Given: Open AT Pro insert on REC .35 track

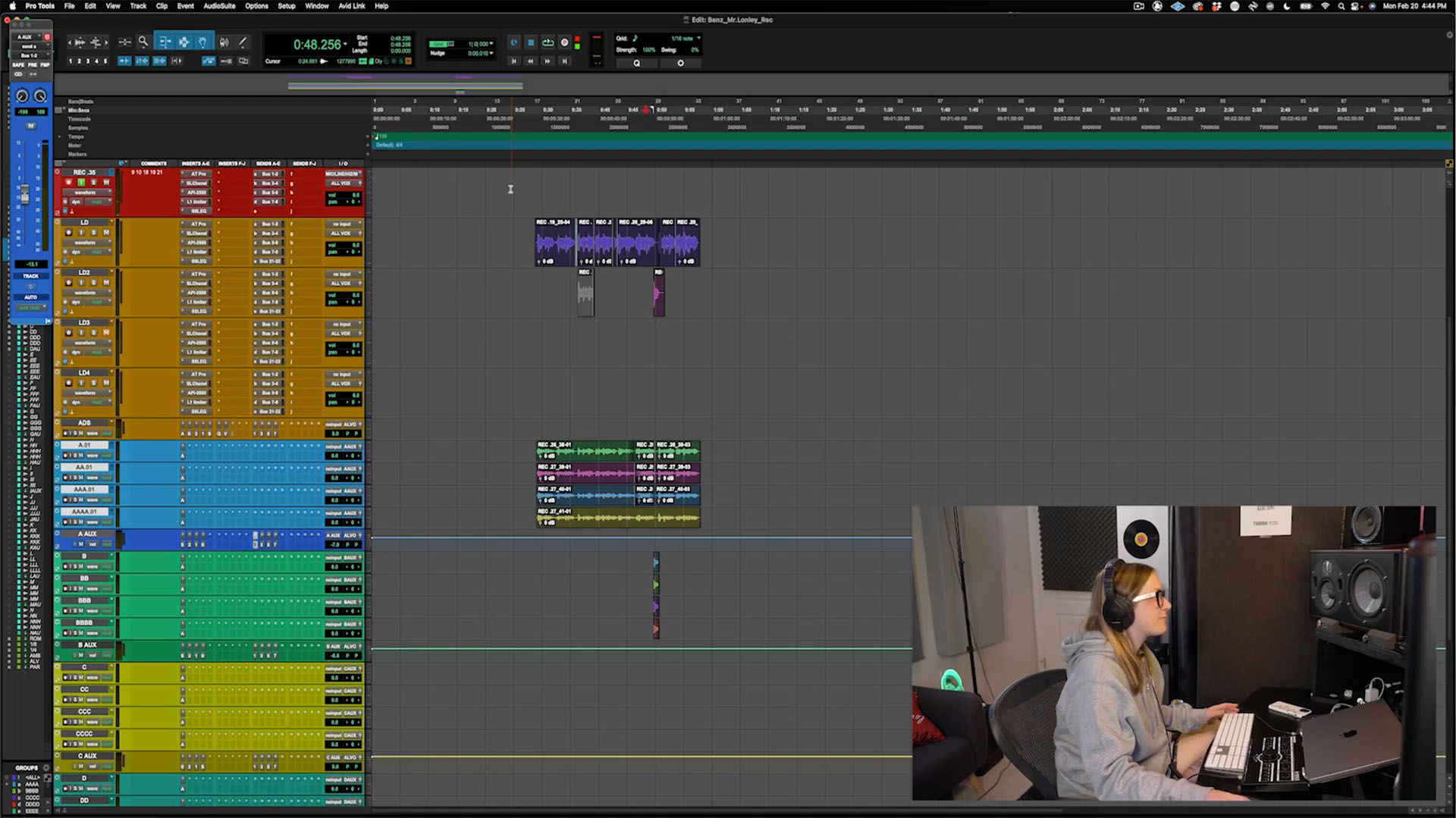Looking at the screenshot, I should pyautogui.click(x=196, y=174).
